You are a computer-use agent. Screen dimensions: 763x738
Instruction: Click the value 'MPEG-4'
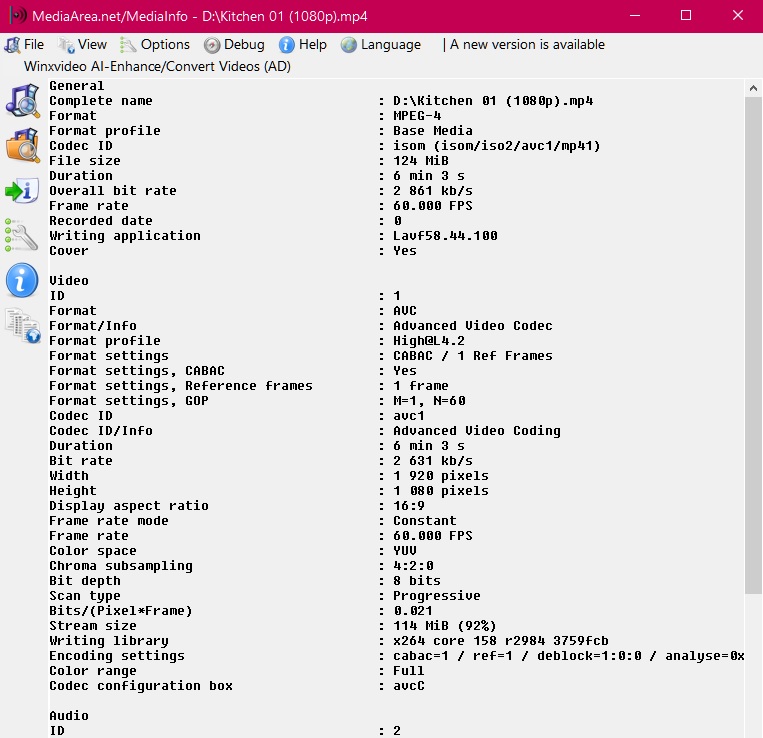[x=417, y=116]
